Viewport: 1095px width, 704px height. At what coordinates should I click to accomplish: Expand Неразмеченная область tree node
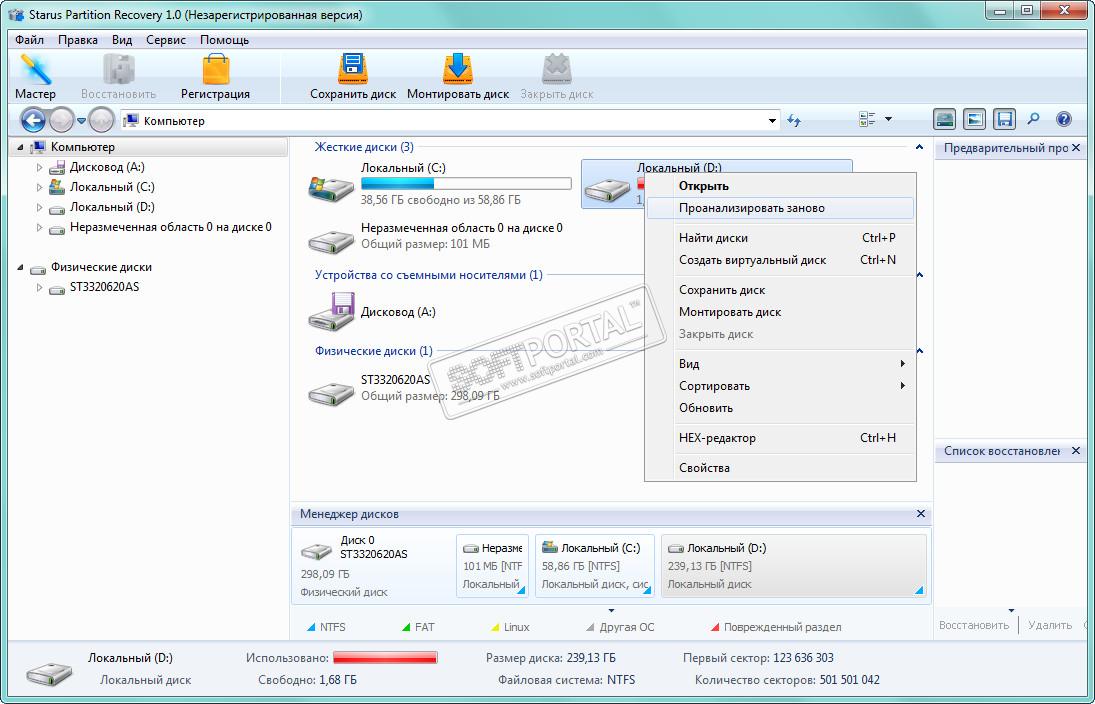pyautogui.click(x=39, y=228)
